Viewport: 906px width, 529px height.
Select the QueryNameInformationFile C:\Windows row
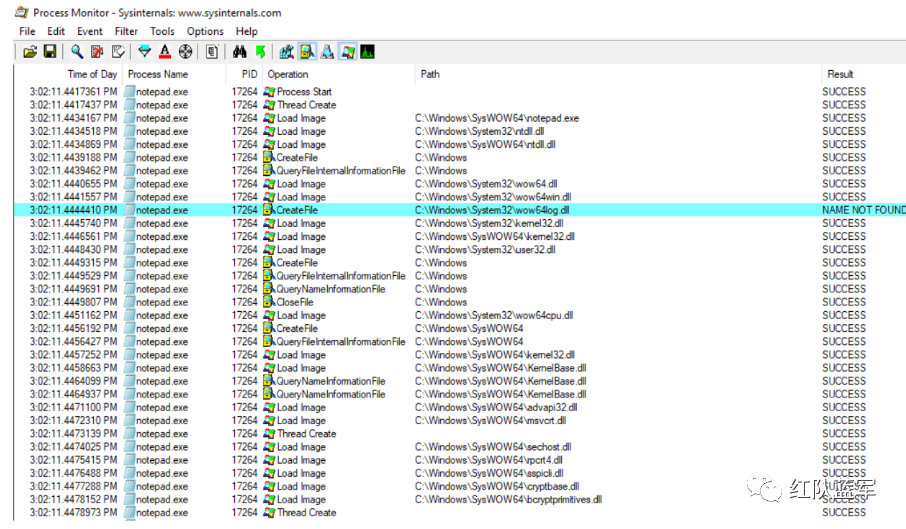click(x=459, y=289)
